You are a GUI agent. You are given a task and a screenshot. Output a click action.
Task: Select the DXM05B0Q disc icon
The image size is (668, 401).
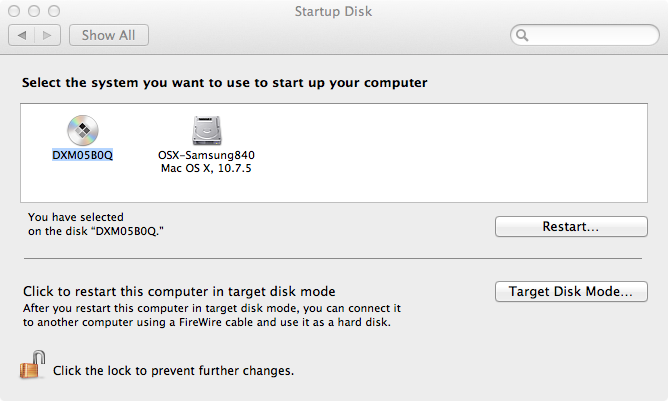(82, 130)
